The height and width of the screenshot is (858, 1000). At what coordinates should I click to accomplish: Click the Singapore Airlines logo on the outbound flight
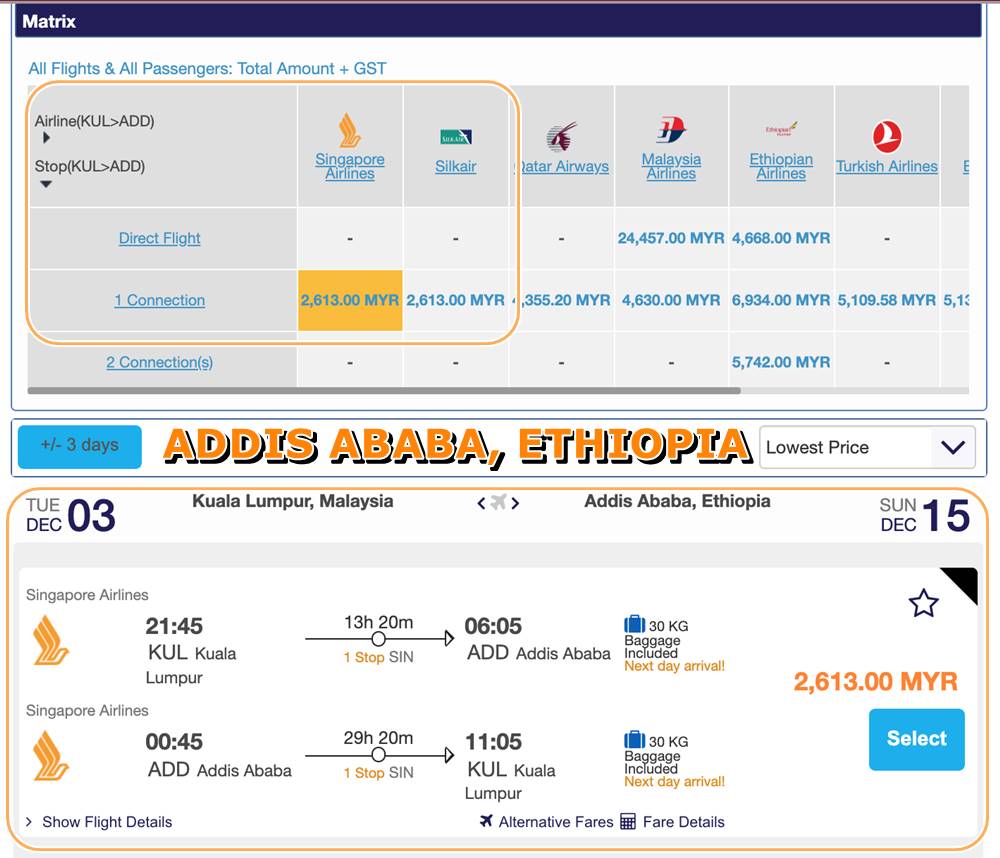tap(51, 640)
